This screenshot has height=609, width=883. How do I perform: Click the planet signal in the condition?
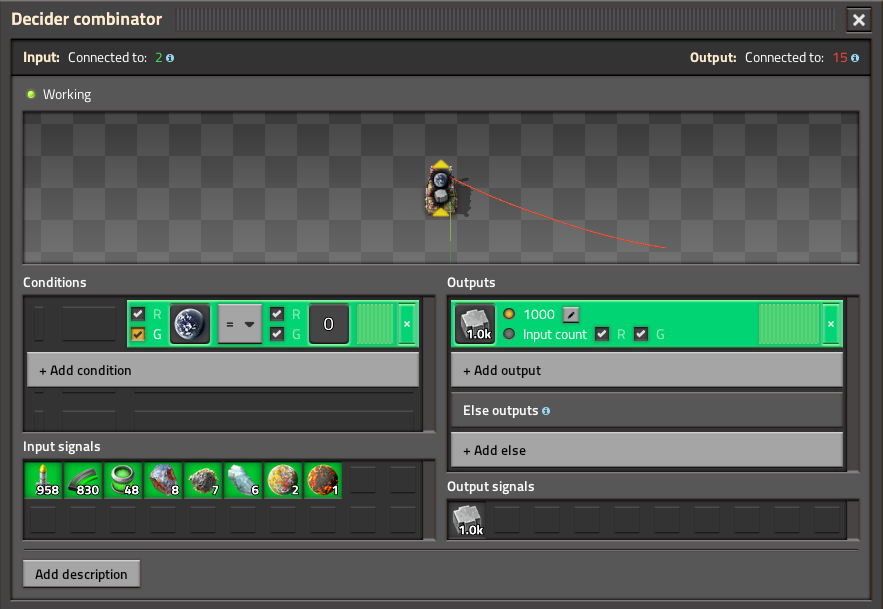click(190, 324)
